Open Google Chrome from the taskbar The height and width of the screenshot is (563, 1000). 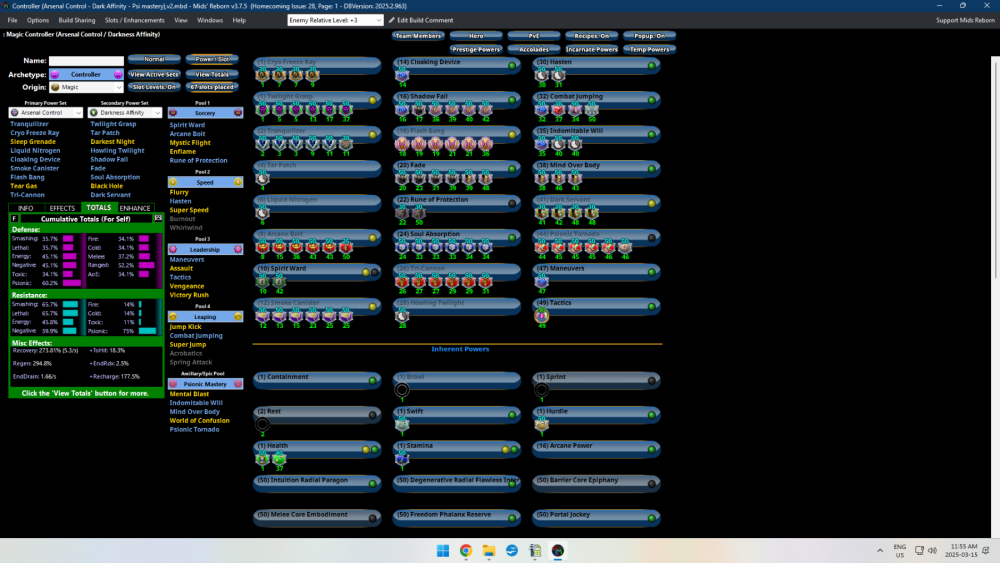(x=465, y=551)
